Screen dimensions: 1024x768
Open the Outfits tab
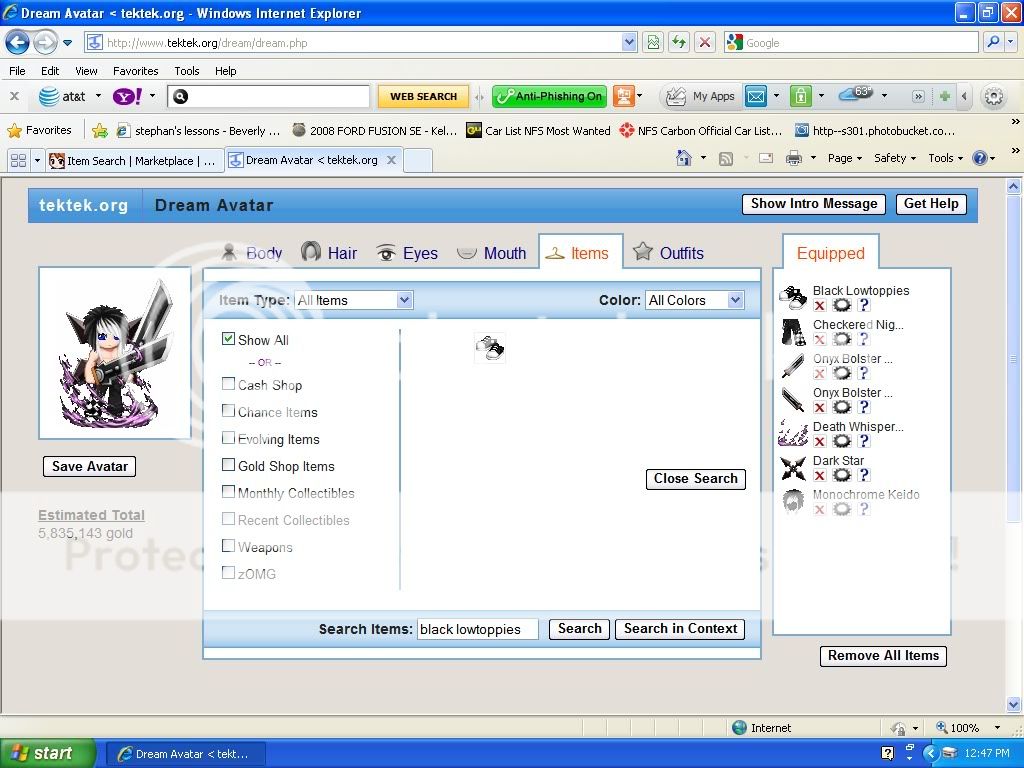[x=668, y=253]
